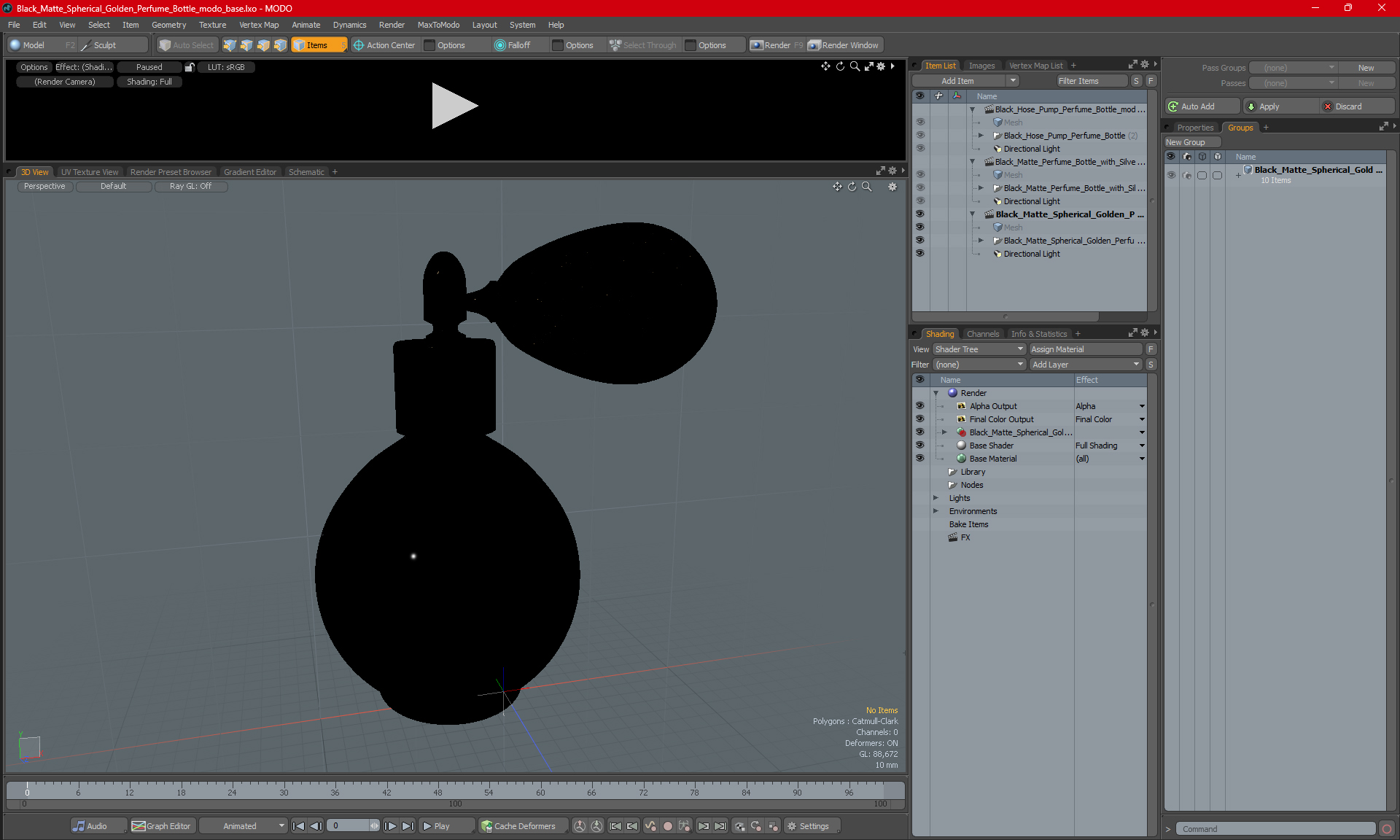Toggle visibility of Black_Matte_Spherical_Gol material group
1400x840 pixels.
(919, 432)
